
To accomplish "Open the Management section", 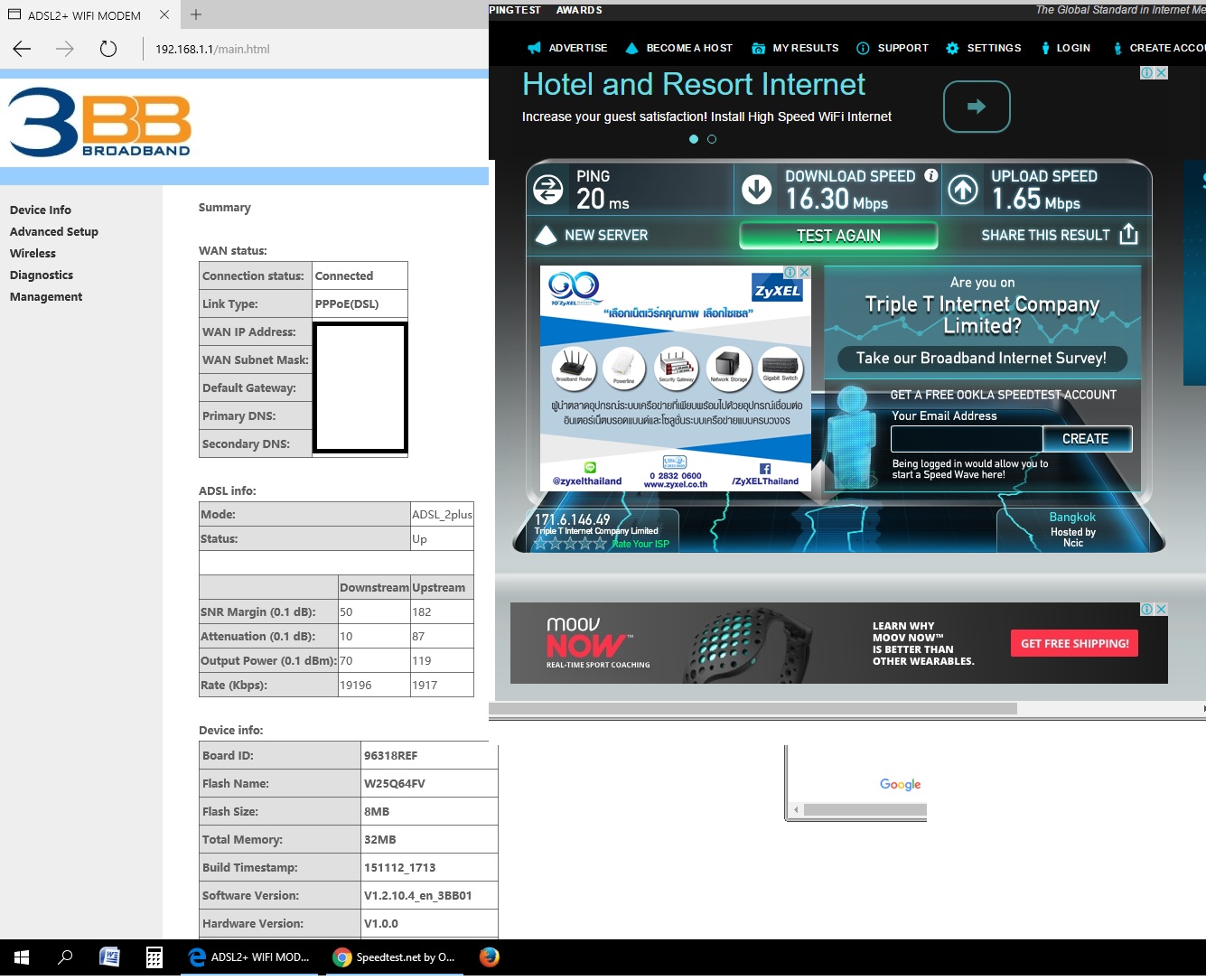I will 46,296.
